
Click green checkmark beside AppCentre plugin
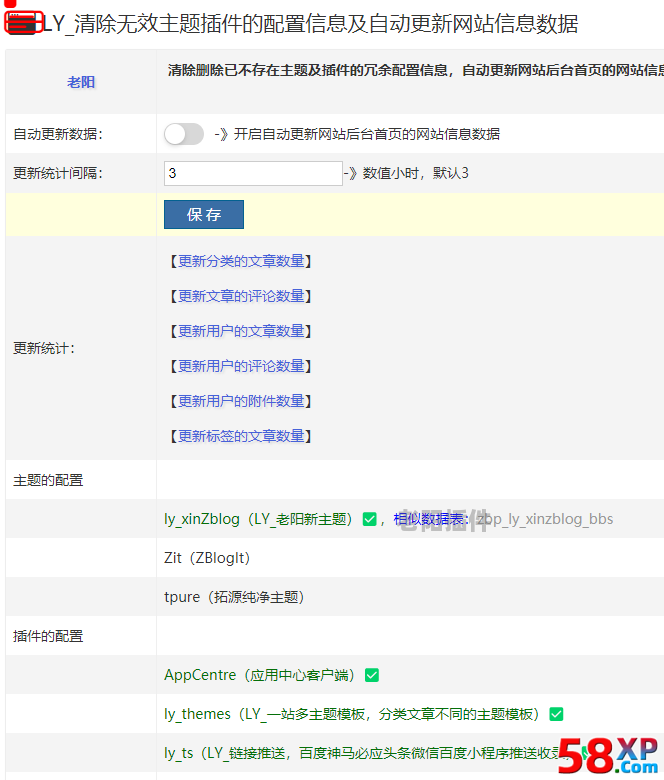click(372, 675)
